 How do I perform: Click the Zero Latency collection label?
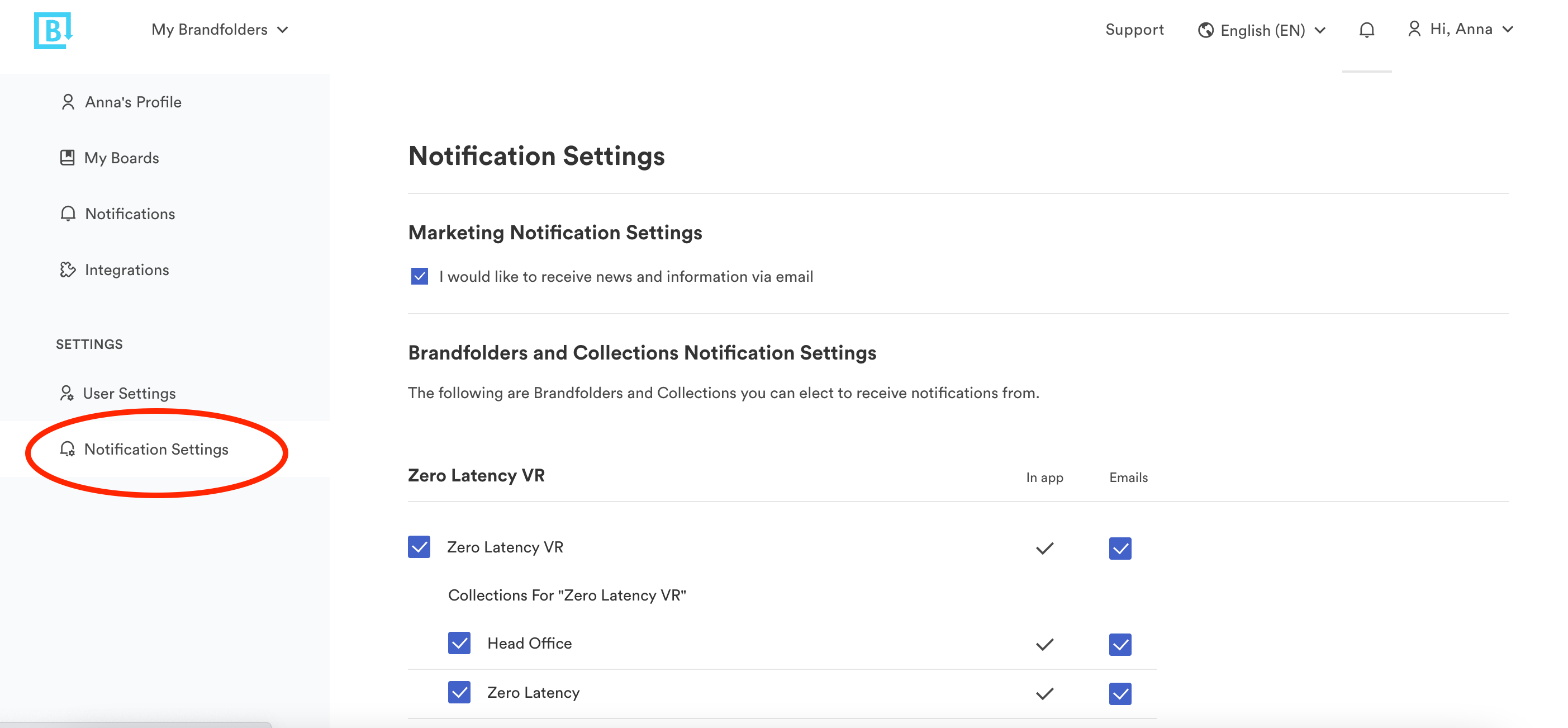tap(533, 693)
